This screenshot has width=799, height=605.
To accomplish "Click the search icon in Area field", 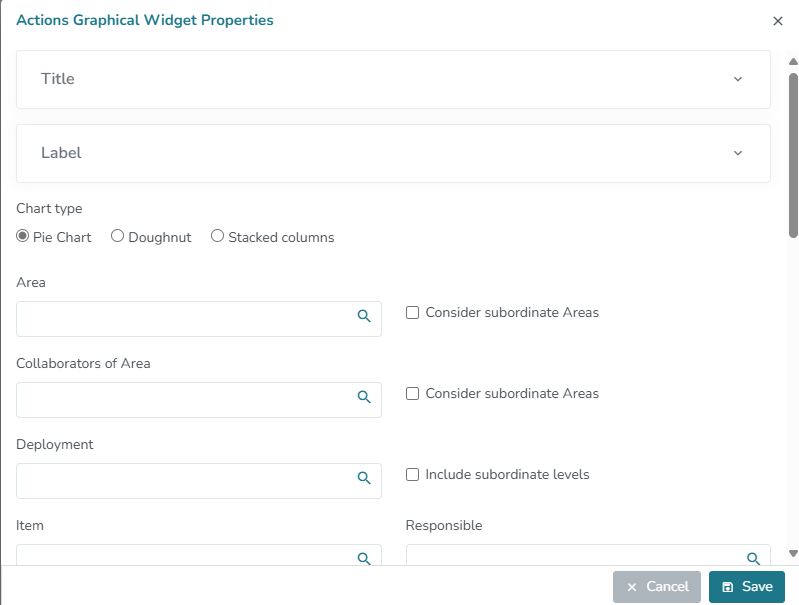I will tap(364, 316).
